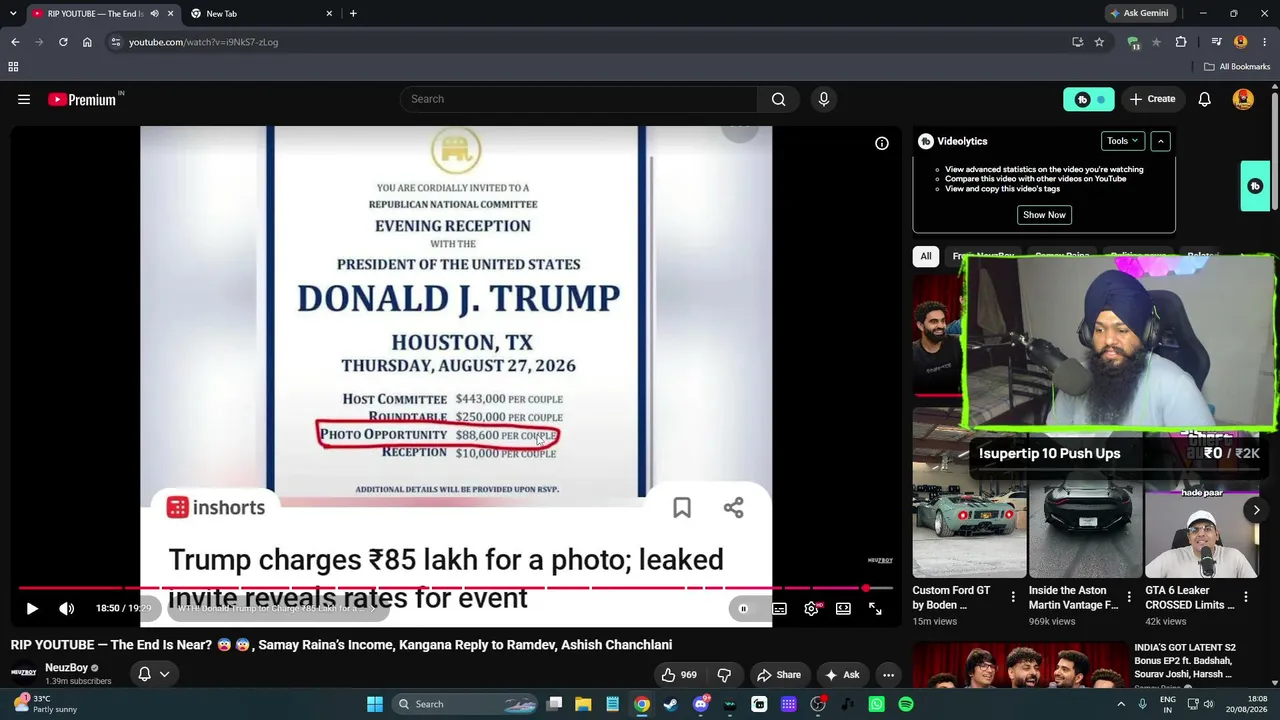1280x720 pixels.
Task: Go to the browser home page
Action: (87, 42)
